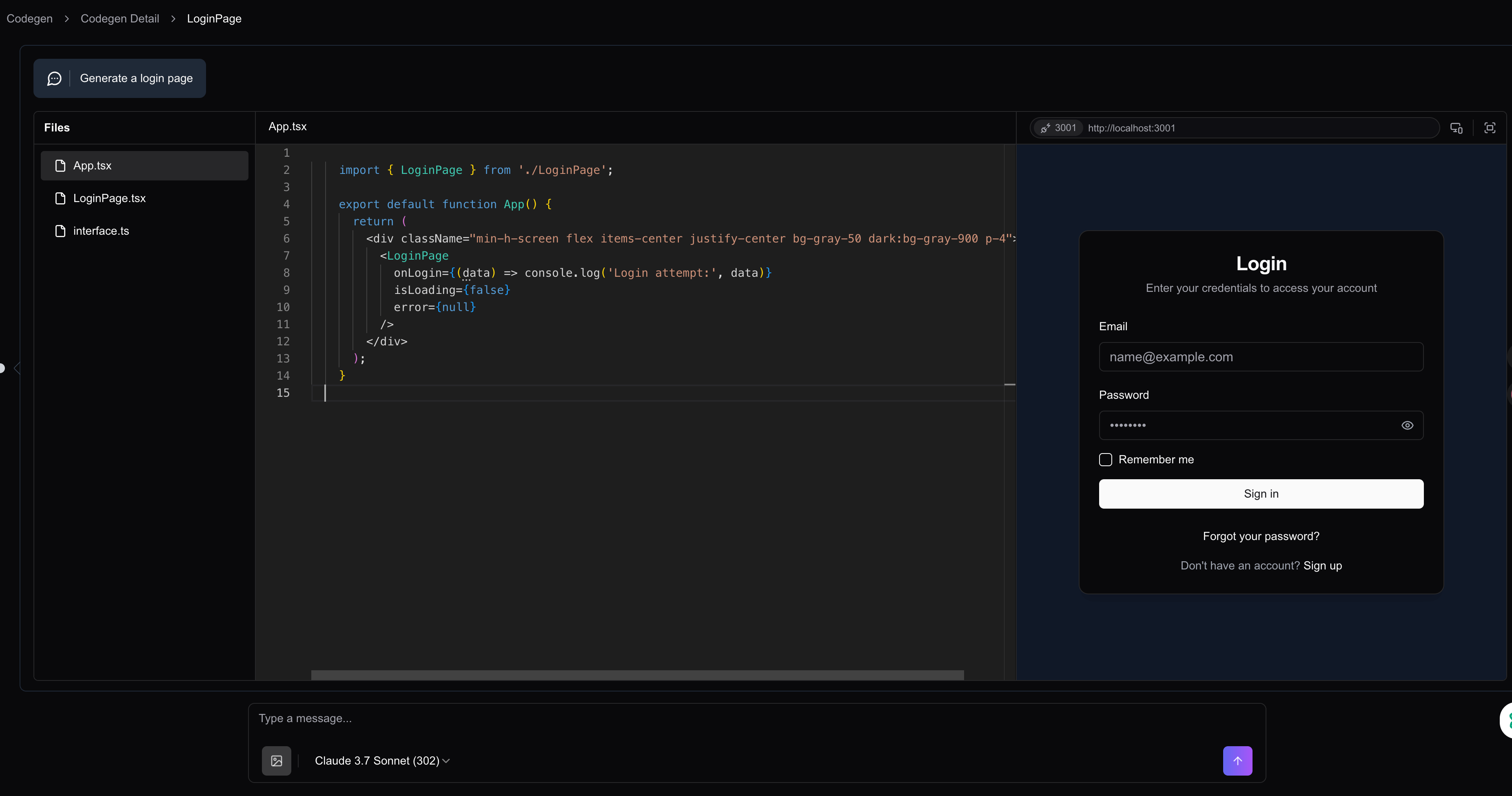This screenshot has width=1512, height=796.
Task: Click the Email input field
Action: [1261, 357]
